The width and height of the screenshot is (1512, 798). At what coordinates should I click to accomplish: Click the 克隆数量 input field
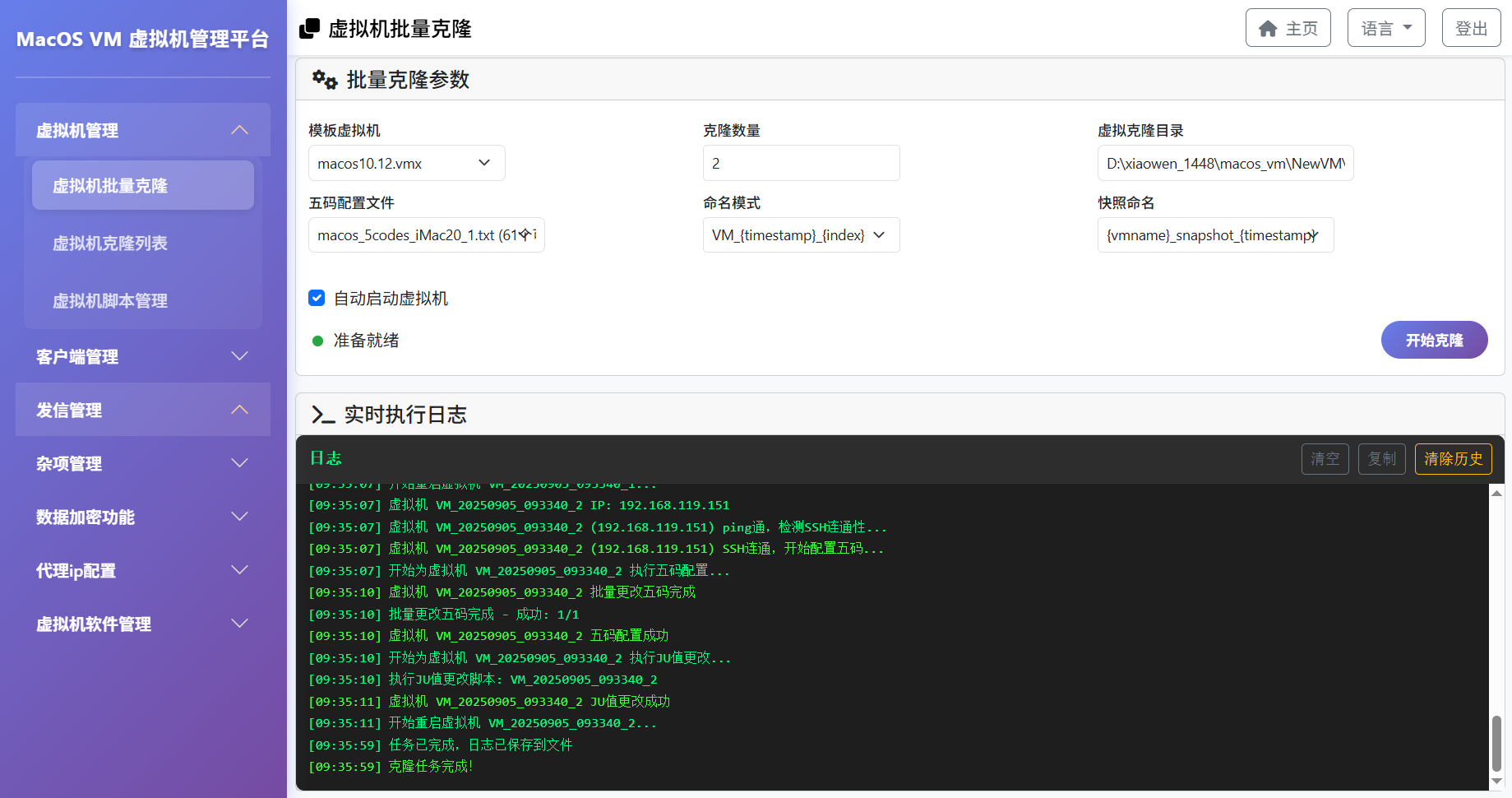[x=801, y=163]
